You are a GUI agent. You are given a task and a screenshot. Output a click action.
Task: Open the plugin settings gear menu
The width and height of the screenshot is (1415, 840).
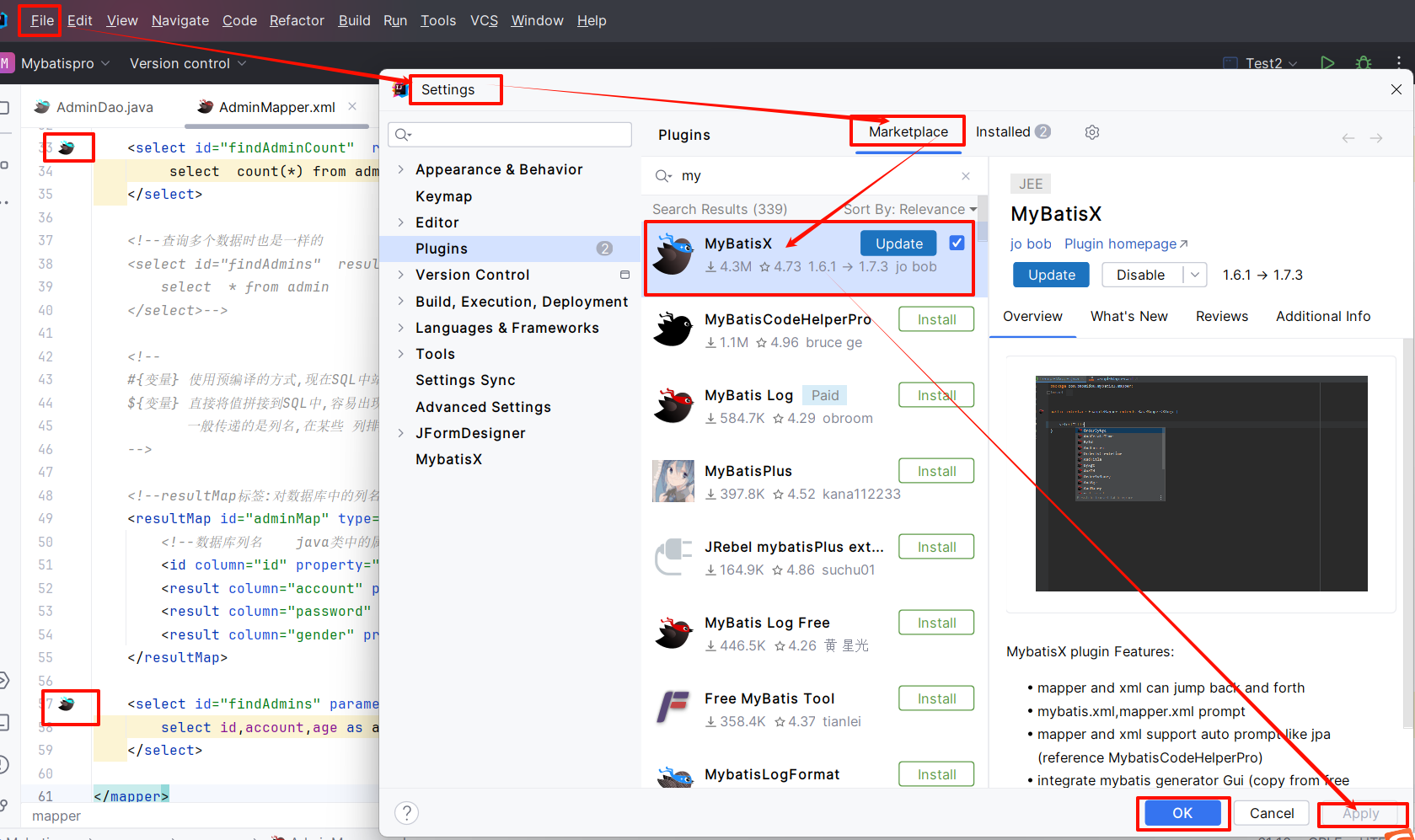1092,132
